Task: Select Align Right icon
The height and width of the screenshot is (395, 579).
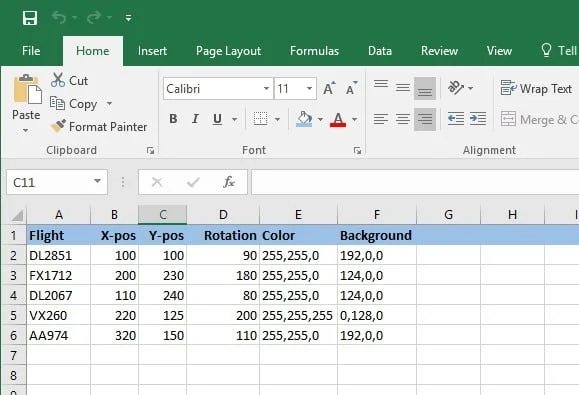Action: tap(425, 119)
